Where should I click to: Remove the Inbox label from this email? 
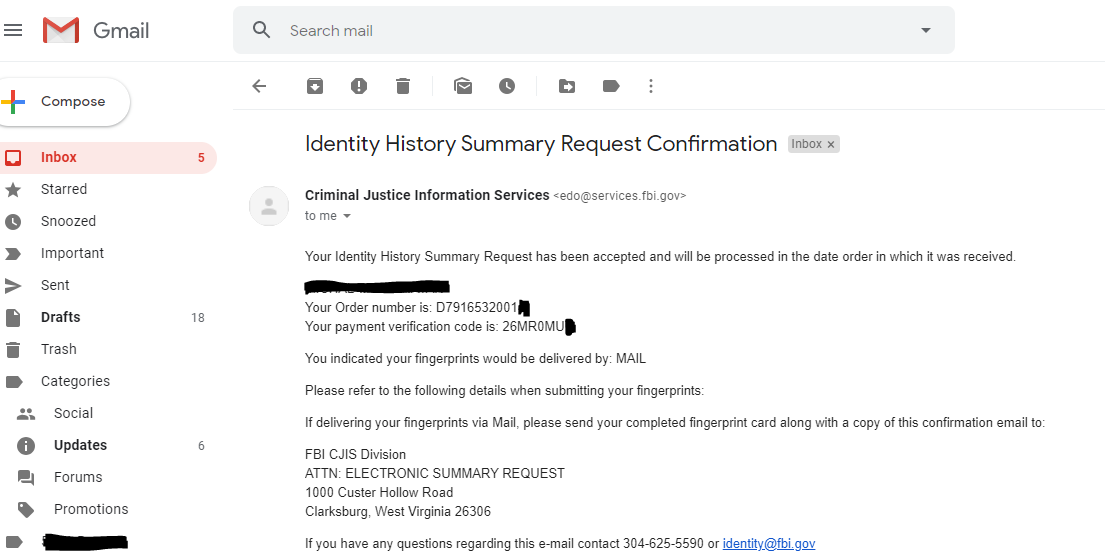coord(831,144)
